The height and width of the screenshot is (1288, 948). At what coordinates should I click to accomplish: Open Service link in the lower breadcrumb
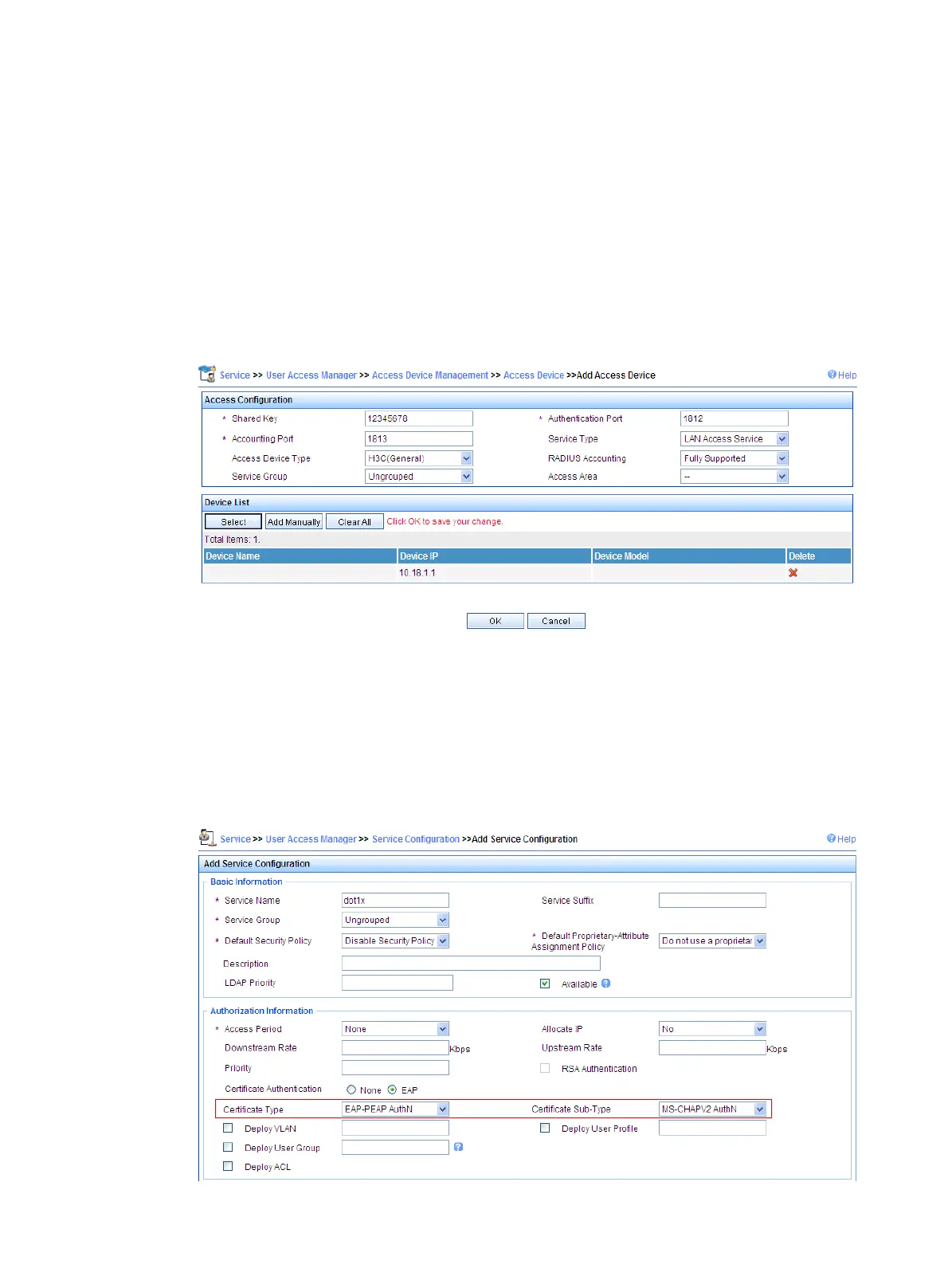tap(236, 839)
